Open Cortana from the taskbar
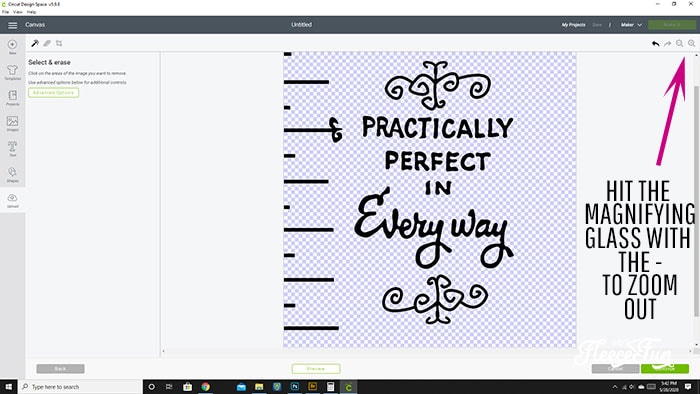This screenshot has height=394, width=700. point(151,386)
